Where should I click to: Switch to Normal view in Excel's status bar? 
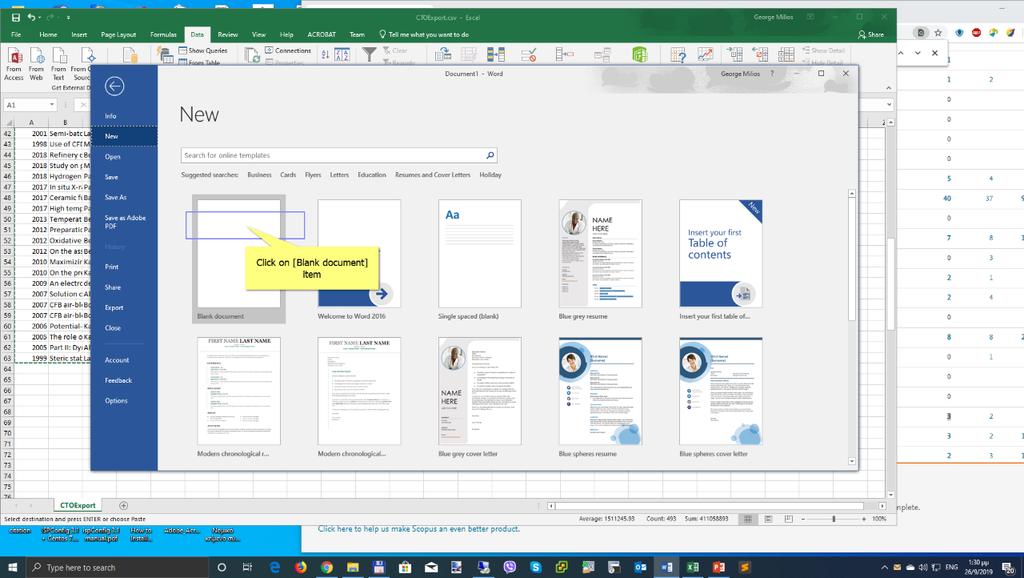(748, 519)
